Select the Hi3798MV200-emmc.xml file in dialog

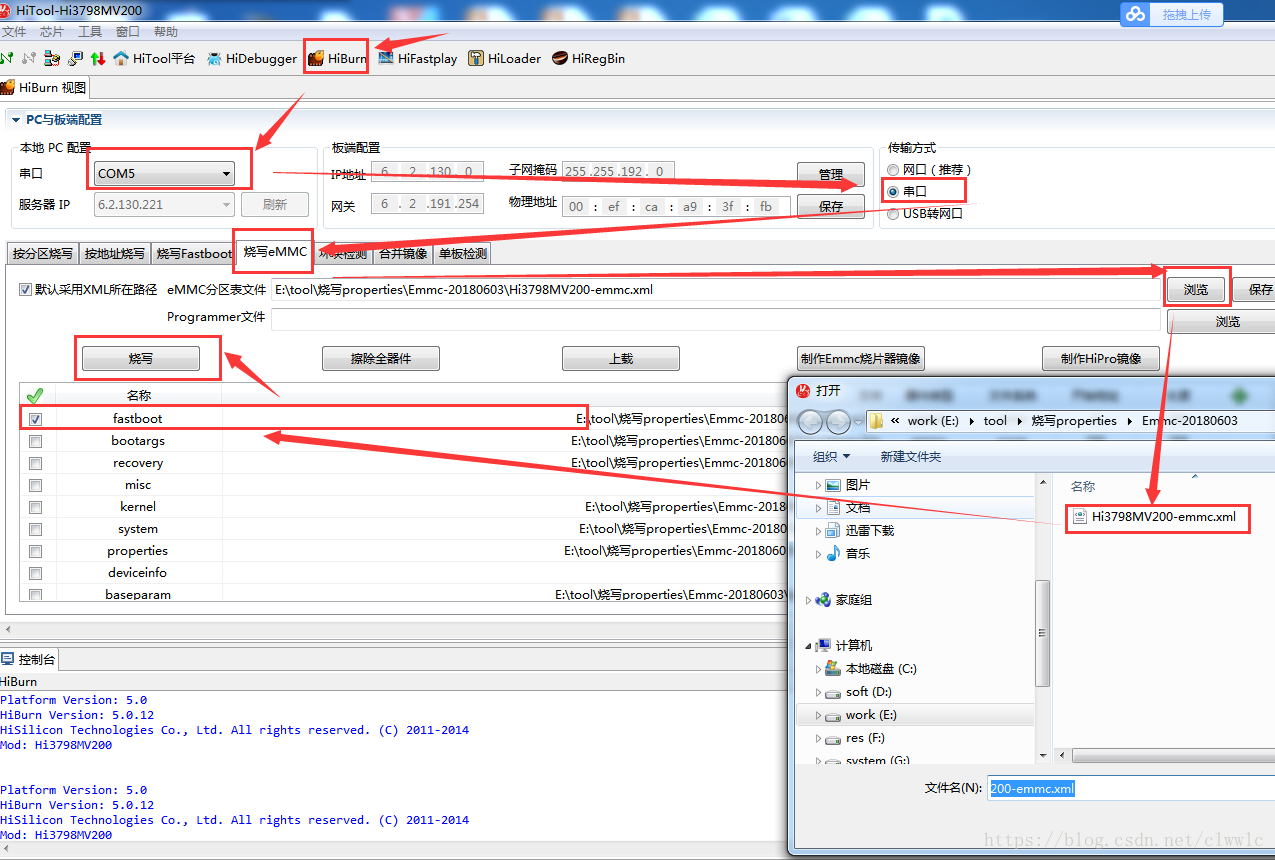coord(1156,517)
